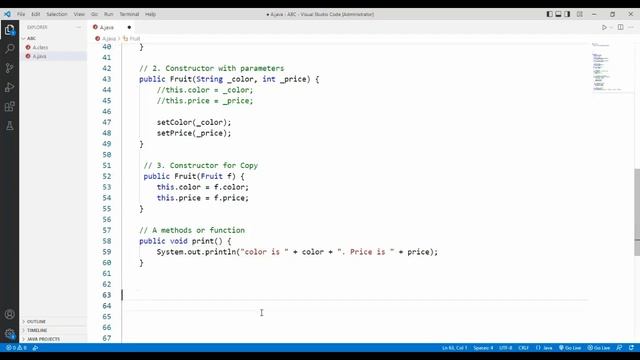Image resolution: width=640 pixels, height=360 pixels.
Task: Click the notifications bell in status bar
Action: (631, 348)
